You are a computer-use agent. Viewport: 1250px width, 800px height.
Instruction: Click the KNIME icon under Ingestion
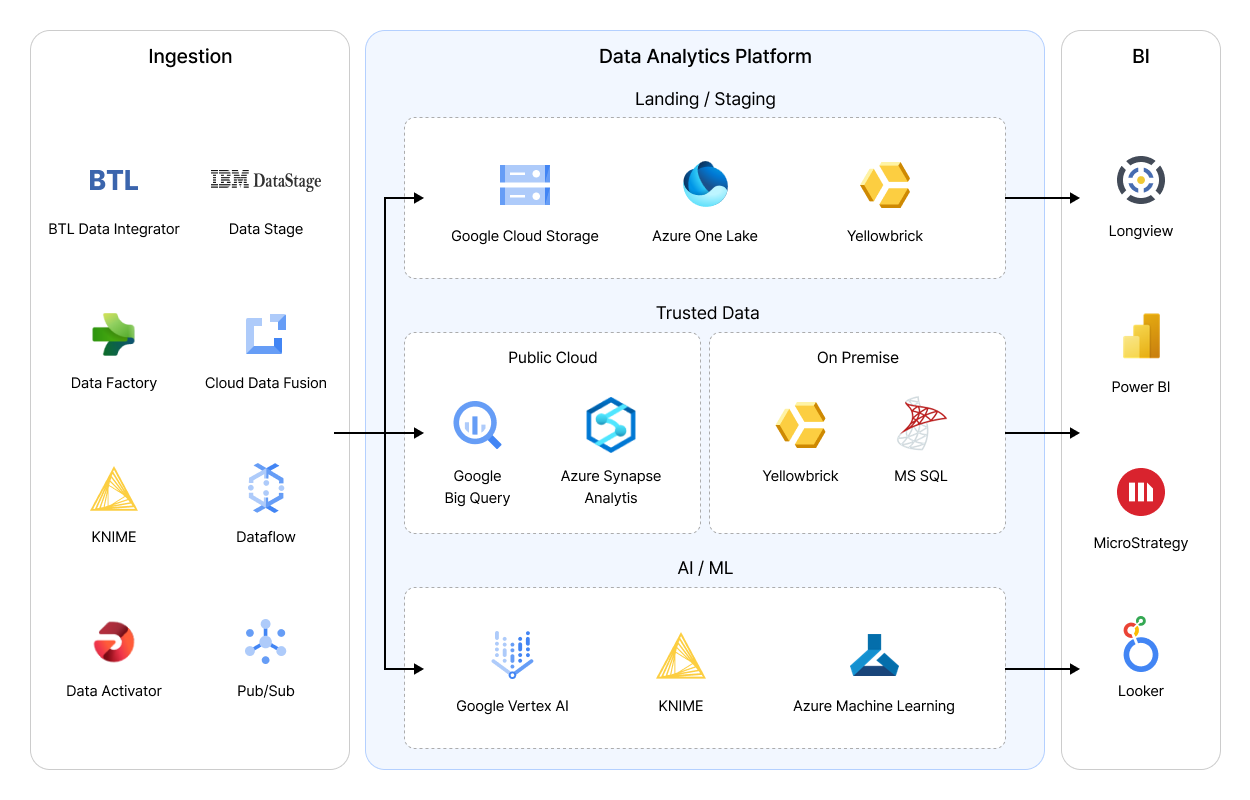point(114,489)
